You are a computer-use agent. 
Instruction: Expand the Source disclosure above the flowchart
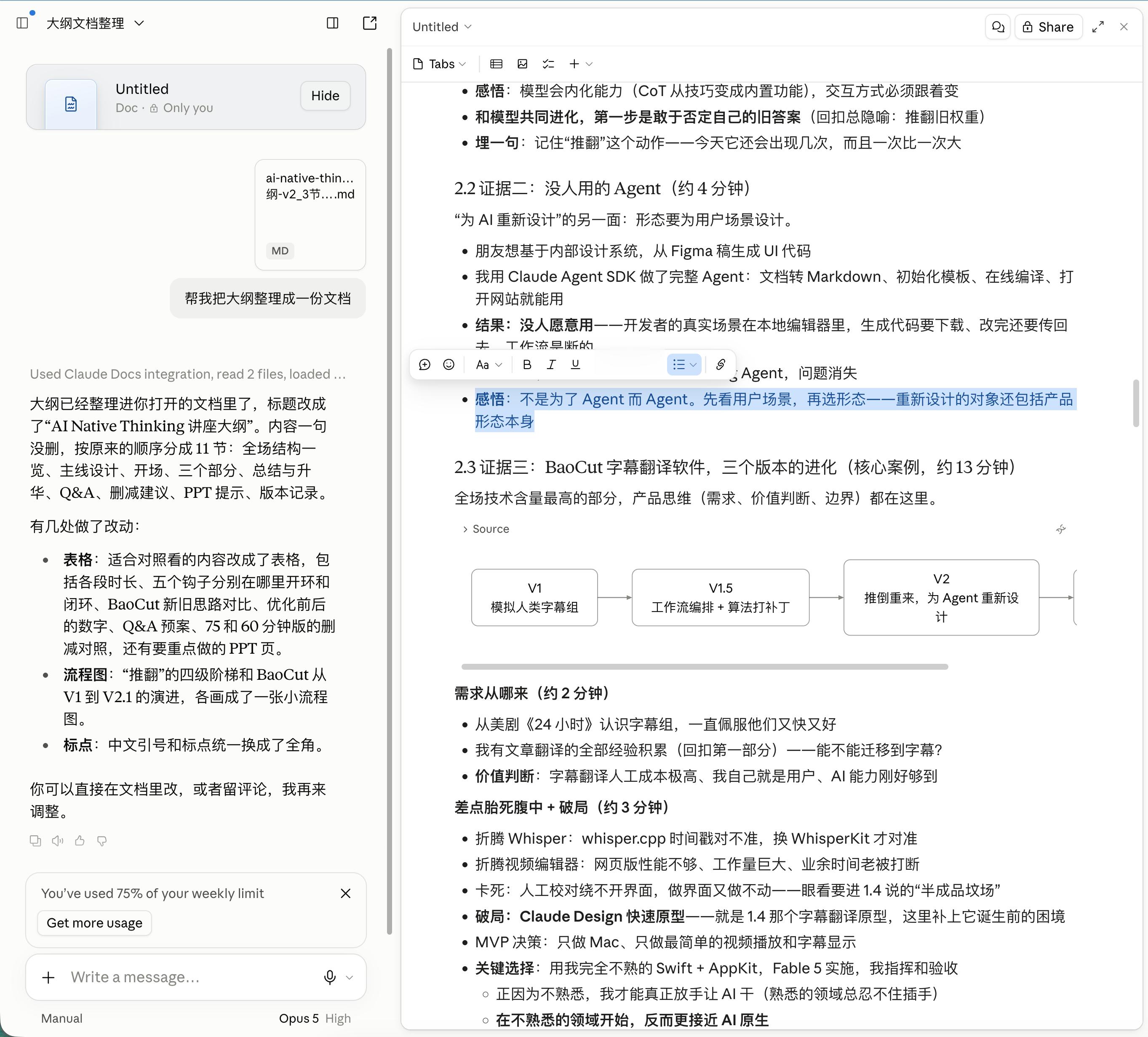tap(486, 529)
